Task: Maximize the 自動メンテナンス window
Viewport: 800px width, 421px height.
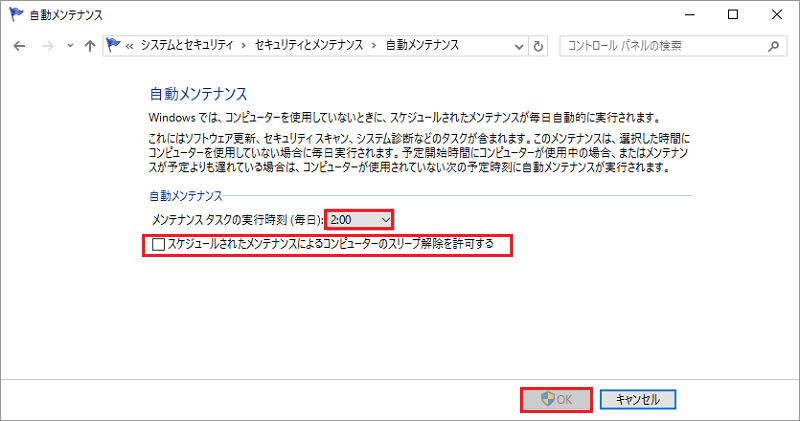Action: (x=733, y=14)
